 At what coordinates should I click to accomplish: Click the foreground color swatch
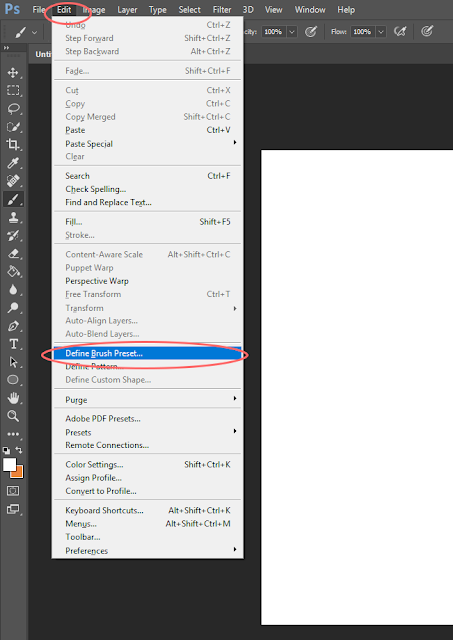tap(9, 464)
